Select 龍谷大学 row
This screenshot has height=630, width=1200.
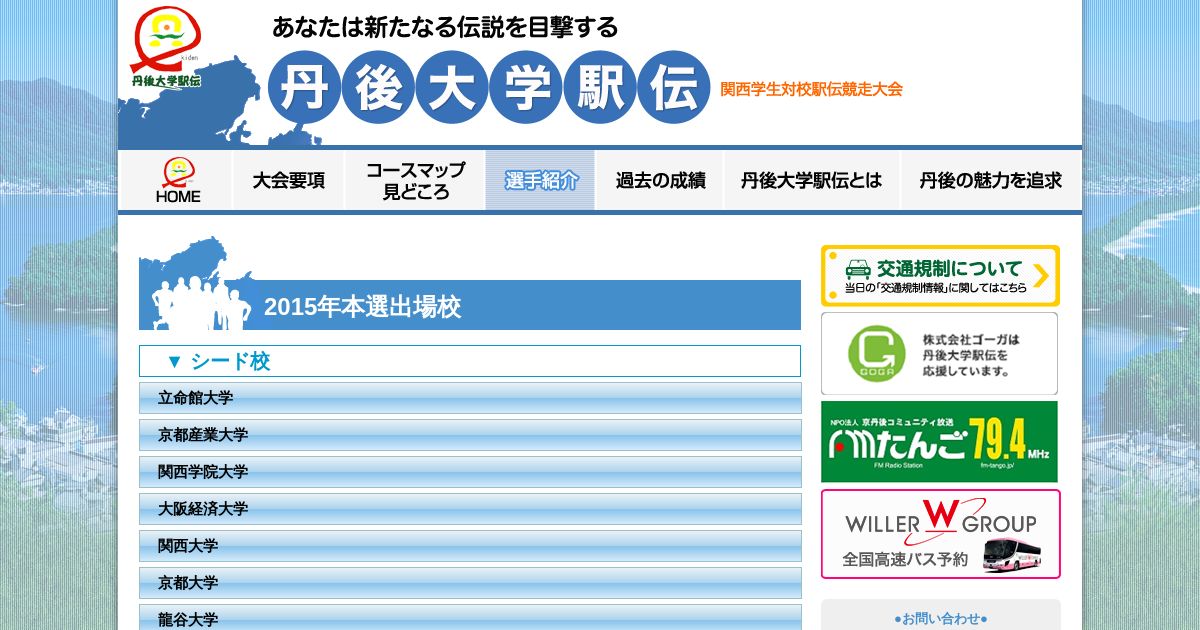(470, 617)
